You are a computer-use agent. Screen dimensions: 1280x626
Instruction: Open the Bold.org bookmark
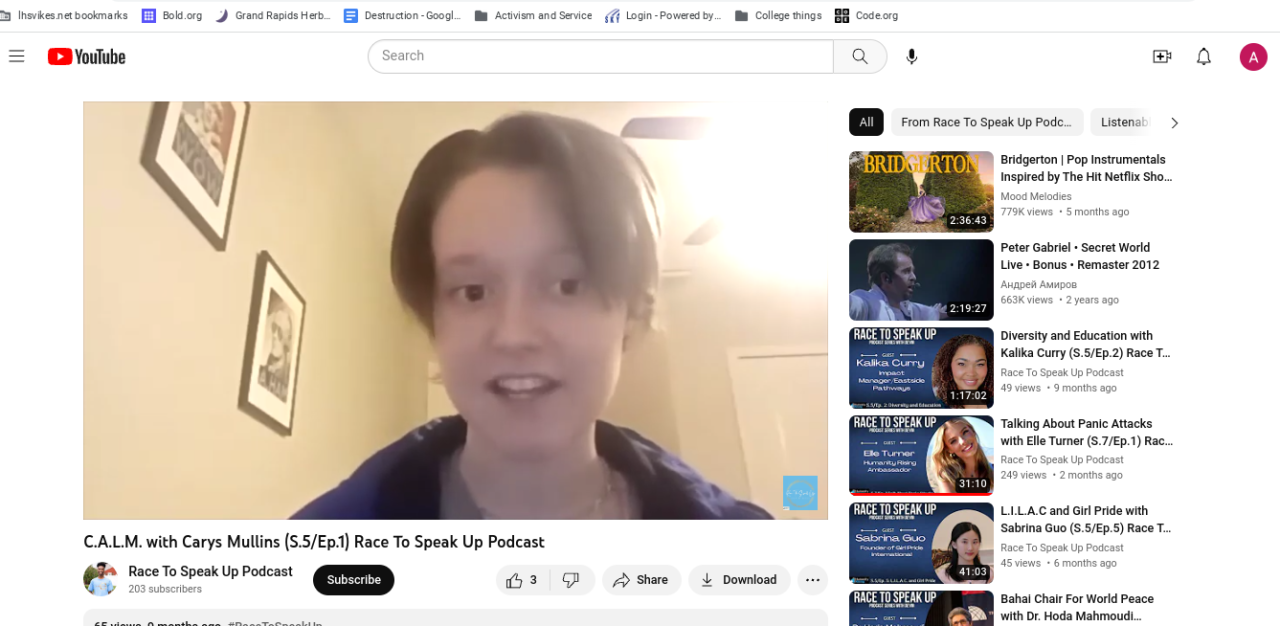pyautogui.click(x=171, y=15)
